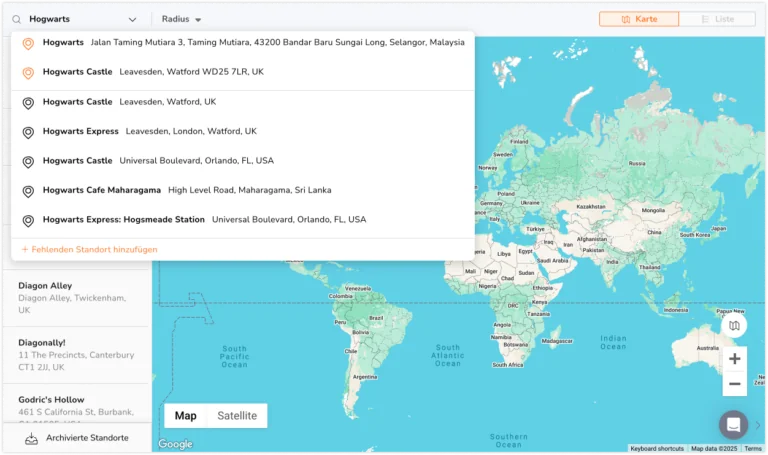Screen dimensions: 768x455
Task: Open the Godric's Hollow location entry
Action: point(76,404)
